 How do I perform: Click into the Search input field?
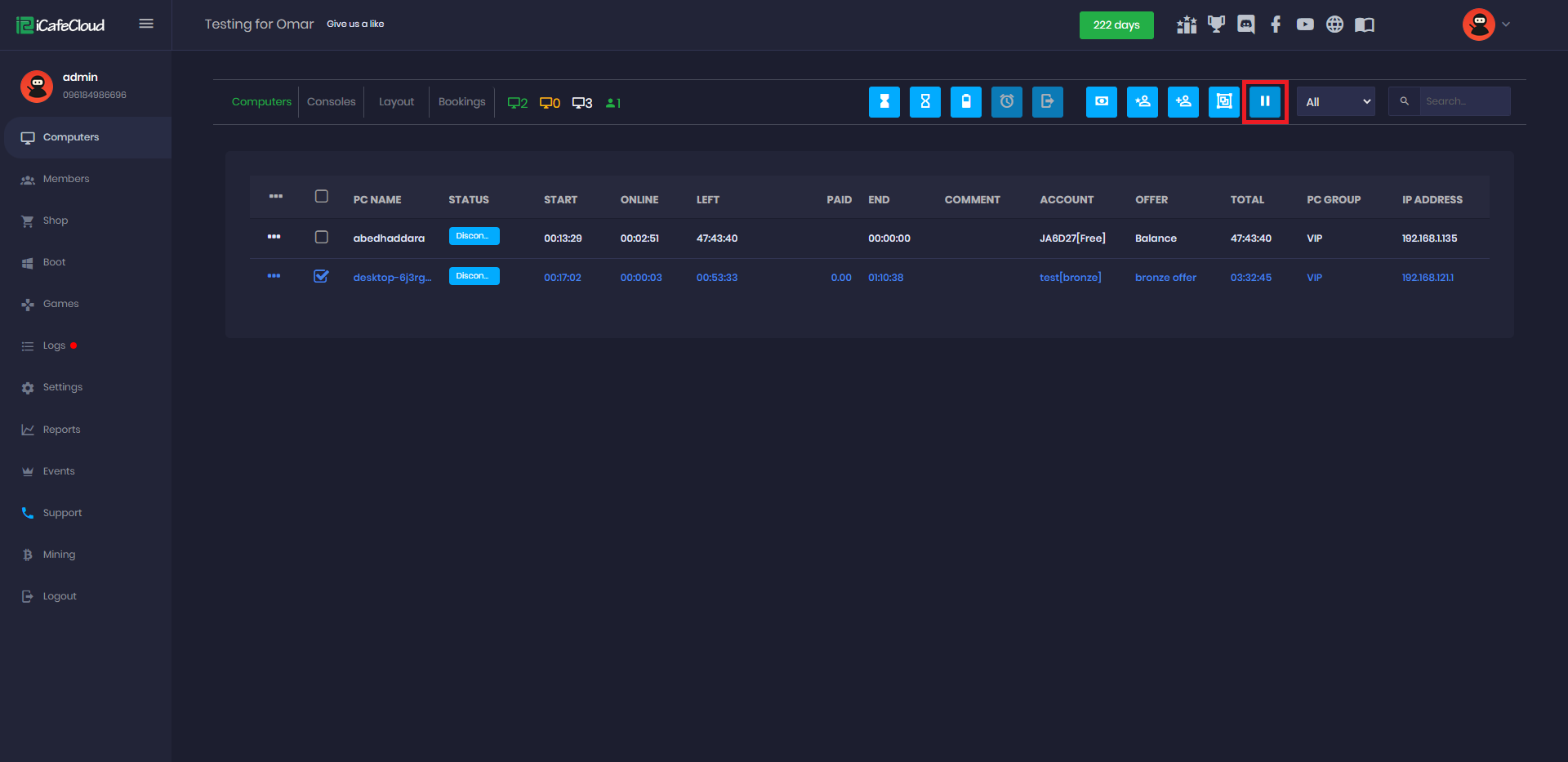pos(1463,101)
